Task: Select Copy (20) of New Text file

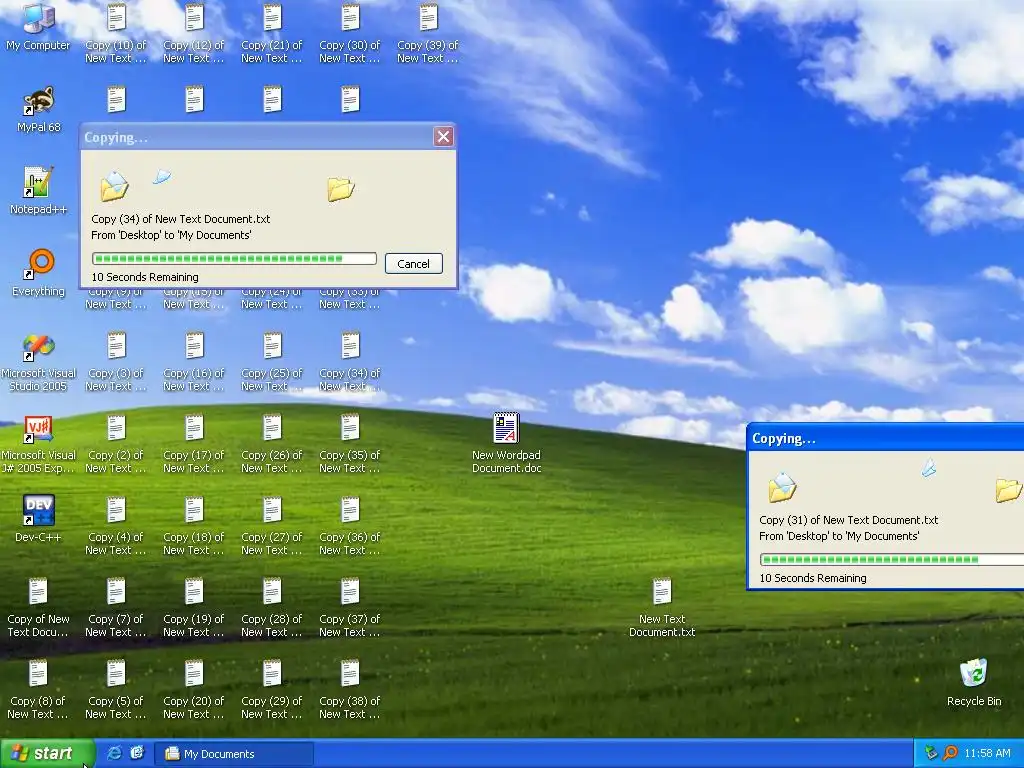Action: (x=193, y=689)
